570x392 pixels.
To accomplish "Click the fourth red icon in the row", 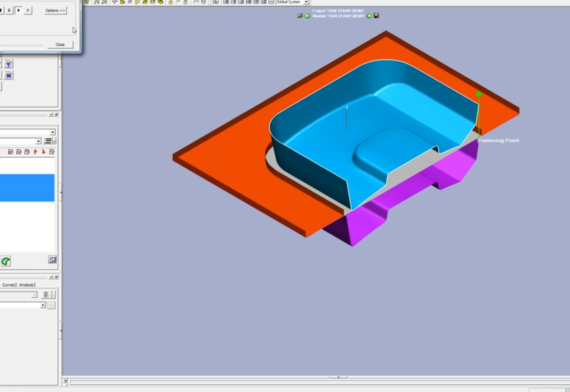I will pyautogui.click(x=35, y=152).
